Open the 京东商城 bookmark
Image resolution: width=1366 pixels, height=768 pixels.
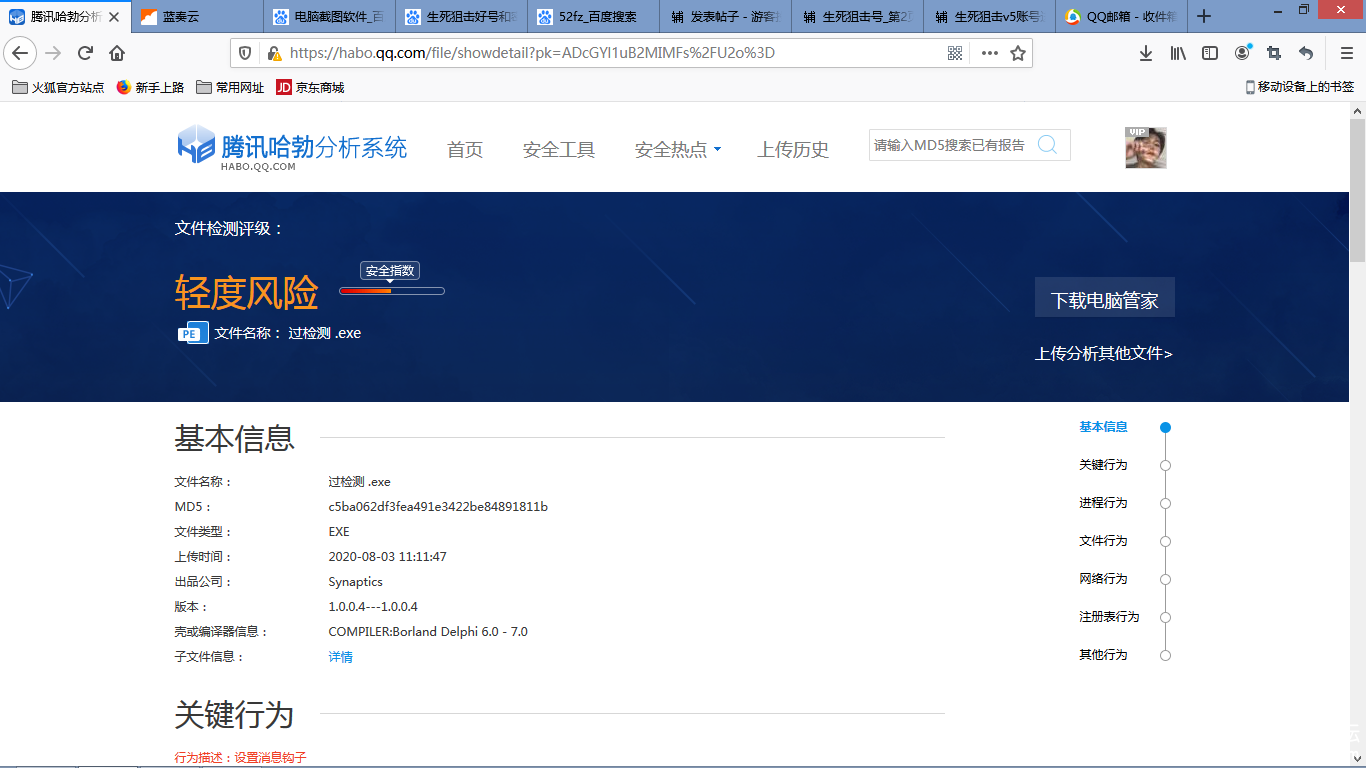(x=310, y=88)
